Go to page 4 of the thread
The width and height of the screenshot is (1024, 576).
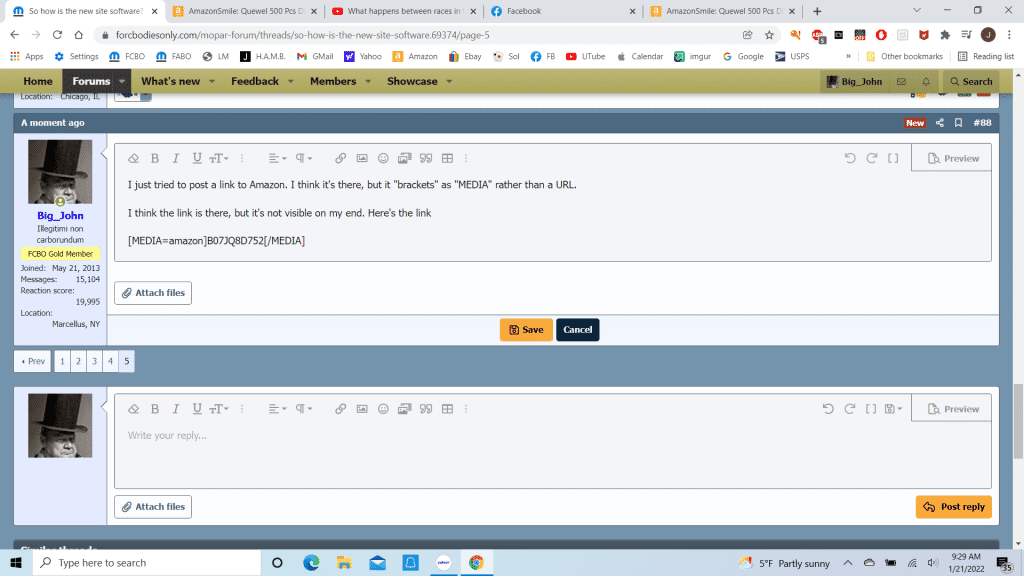coord(110,361)
